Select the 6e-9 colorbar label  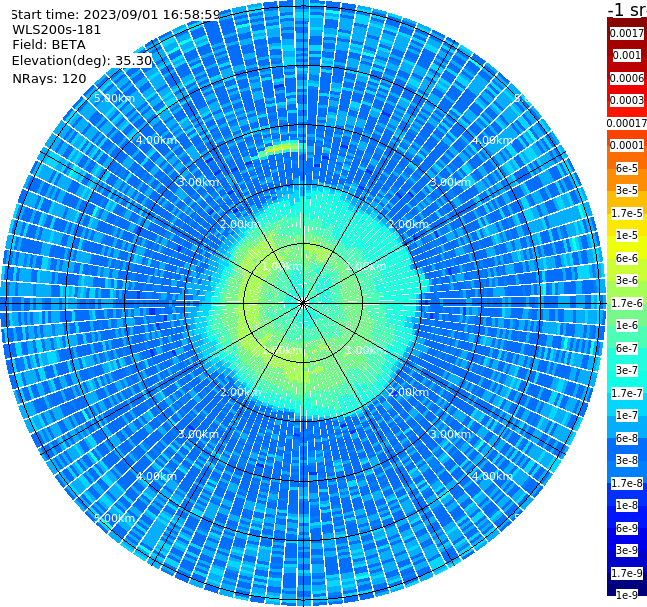(627, 528)
